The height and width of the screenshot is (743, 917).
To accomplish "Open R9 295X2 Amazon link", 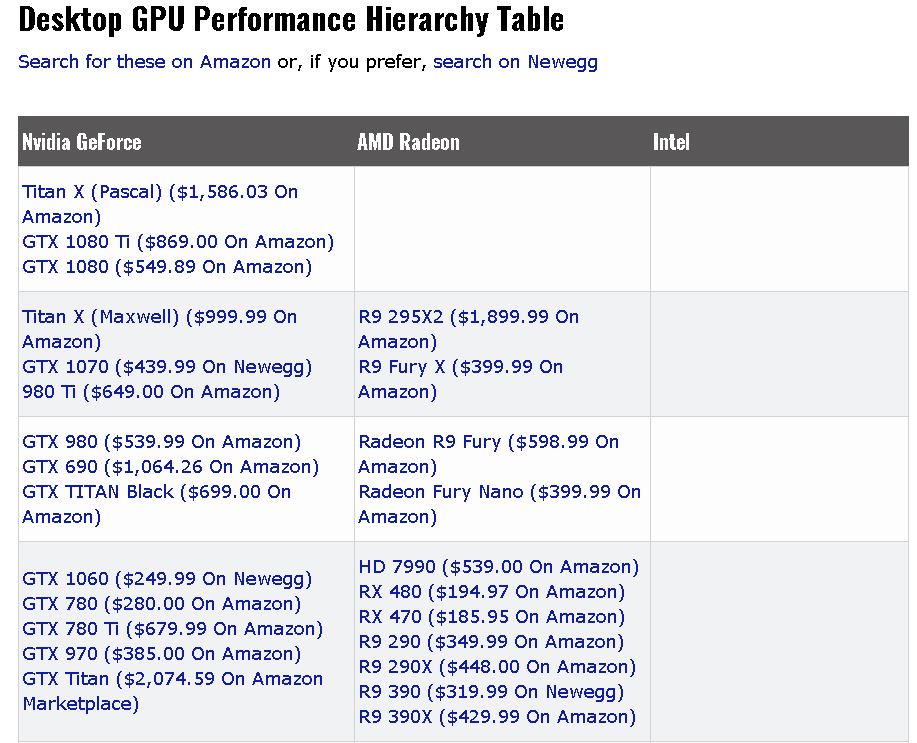I will pos(468,317).
